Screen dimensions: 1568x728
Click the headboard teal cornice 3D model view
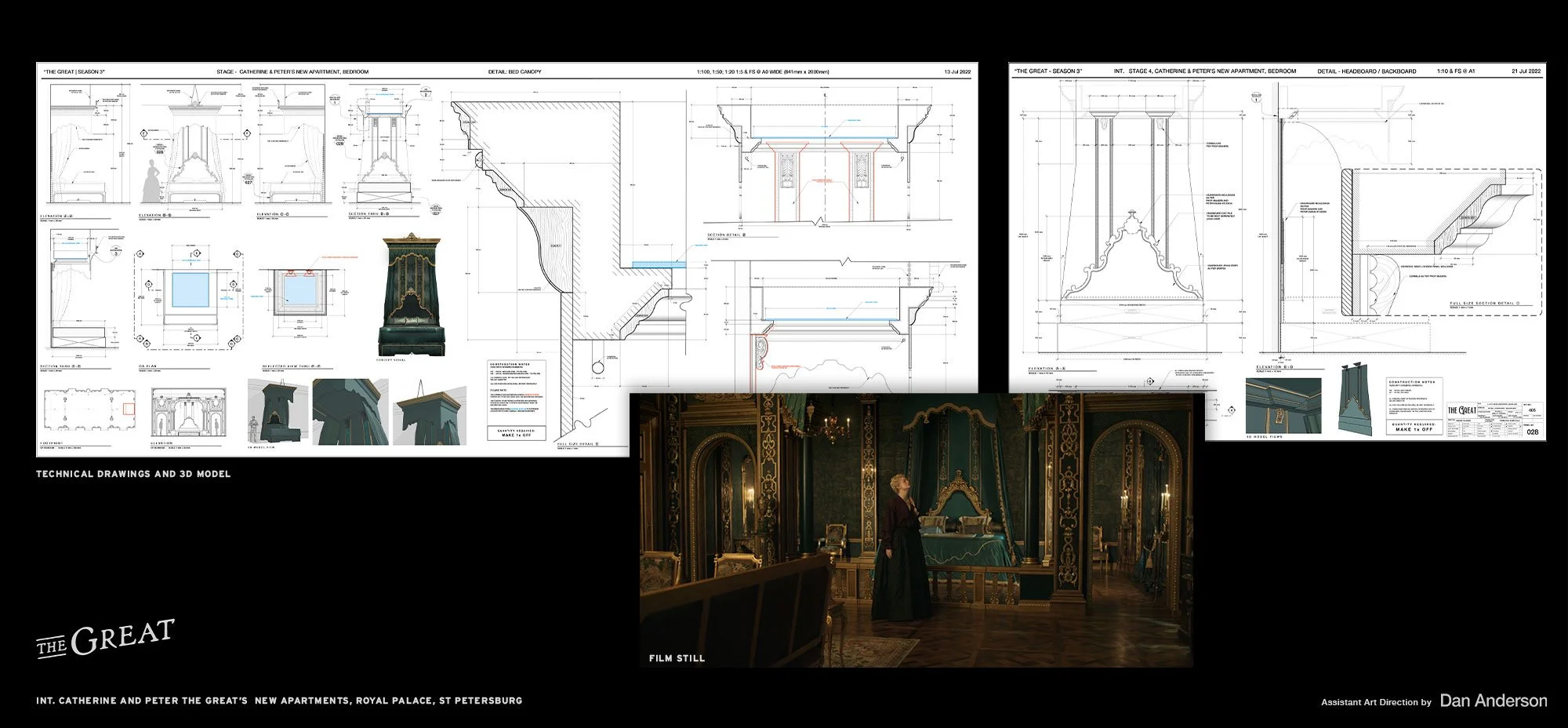coord(1283,406)
